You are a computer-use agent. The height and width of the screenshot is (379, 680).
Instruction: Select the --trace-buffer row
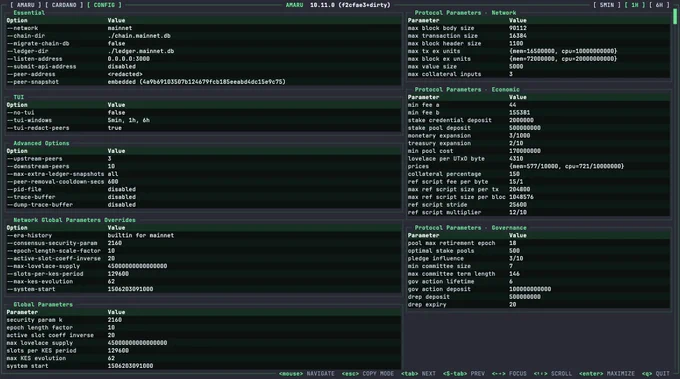[x=204, y=197]
